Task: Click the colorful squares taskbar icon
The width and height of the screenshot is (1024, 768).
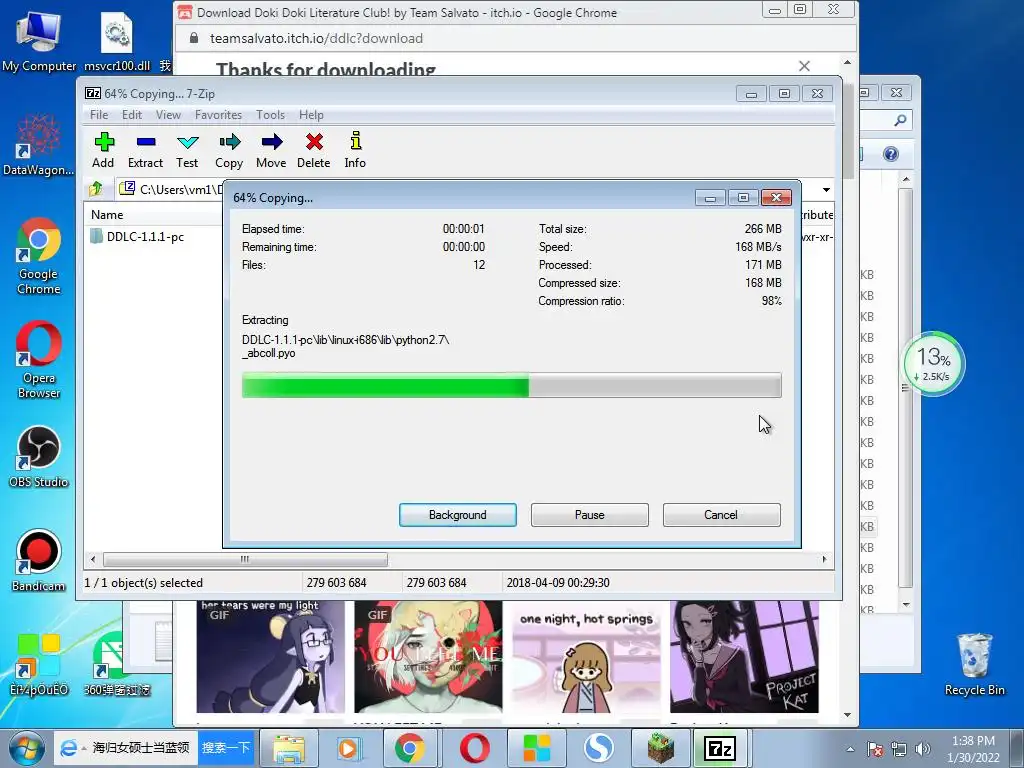Action: coord(537,748)
